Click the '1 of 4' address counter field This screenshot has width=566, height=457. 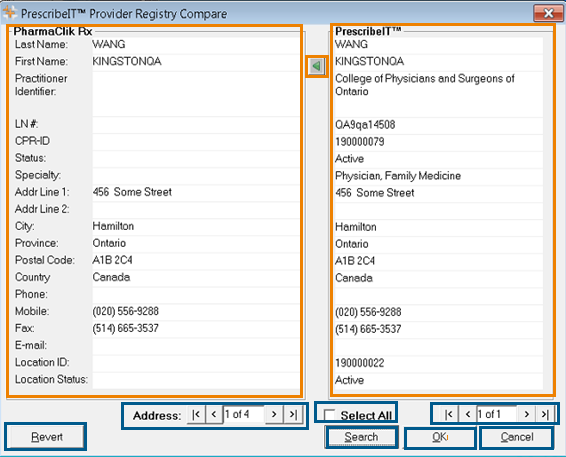244,414
